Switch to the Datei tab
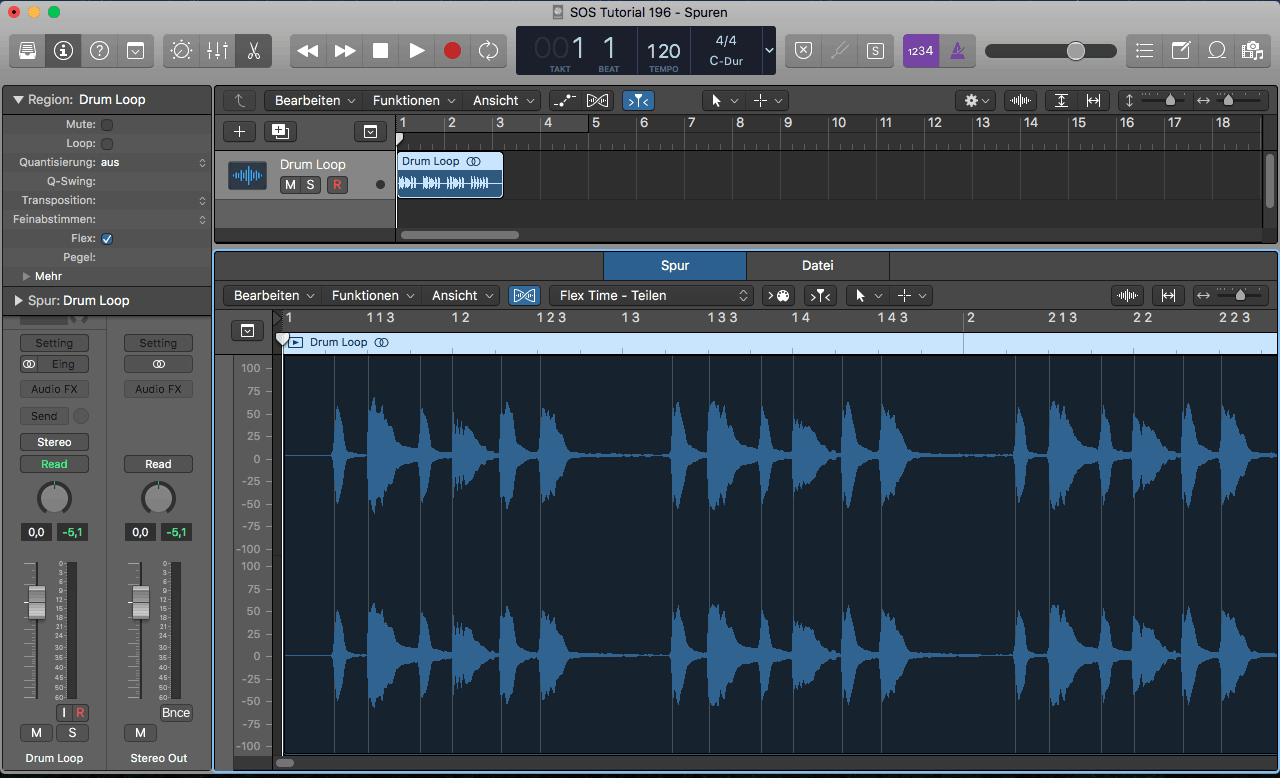Viewport: 1280px width, 778px height. pyautogui.click(x=817, y=265)
